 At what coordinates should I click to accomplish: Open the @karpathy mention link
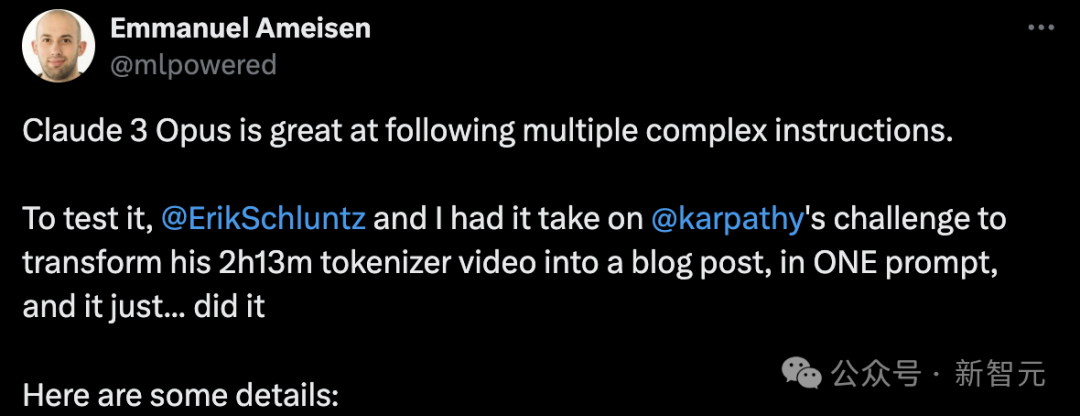click(x=727, y=220)
